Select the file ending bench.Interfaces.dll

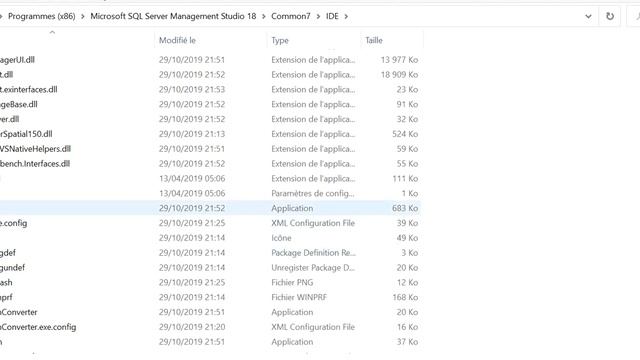tap(35, 164)
